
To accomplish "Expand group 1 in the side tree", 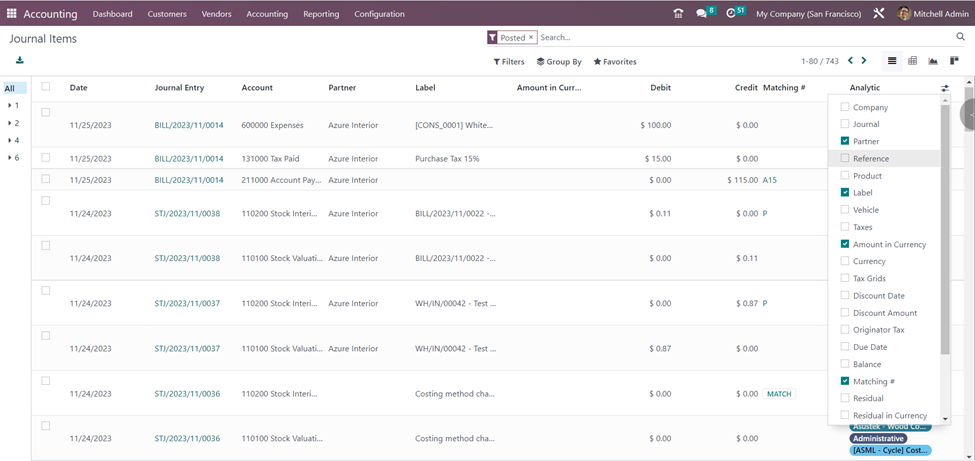I will pos(14,105).
